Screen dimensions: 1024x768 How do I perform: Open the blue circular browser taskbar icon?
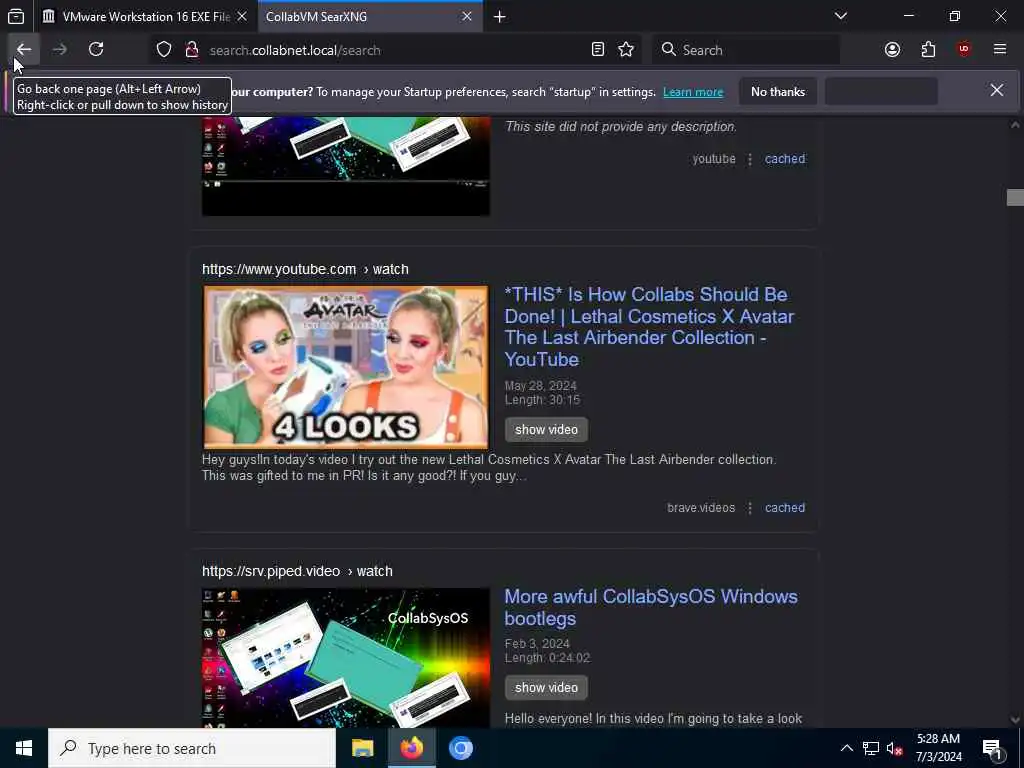pos(460,748)
